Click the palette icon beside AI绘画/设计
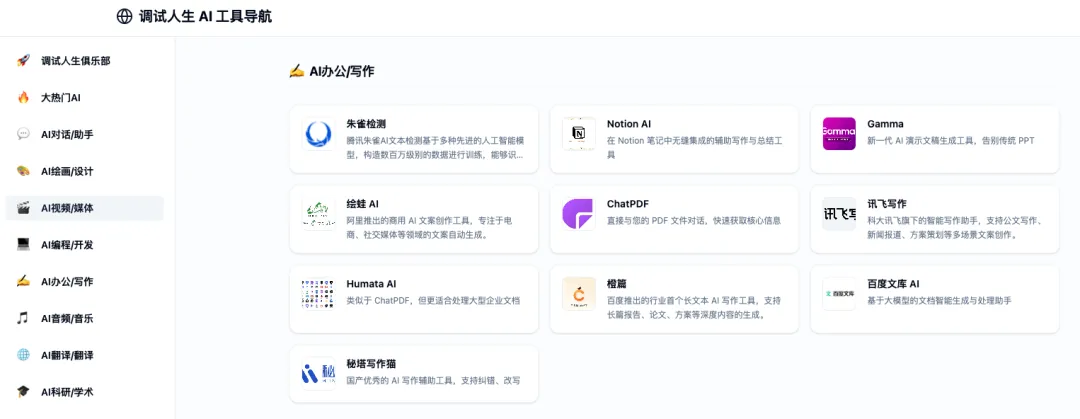The width and height of the screenshot is (1080, 419). coord(23,171)
